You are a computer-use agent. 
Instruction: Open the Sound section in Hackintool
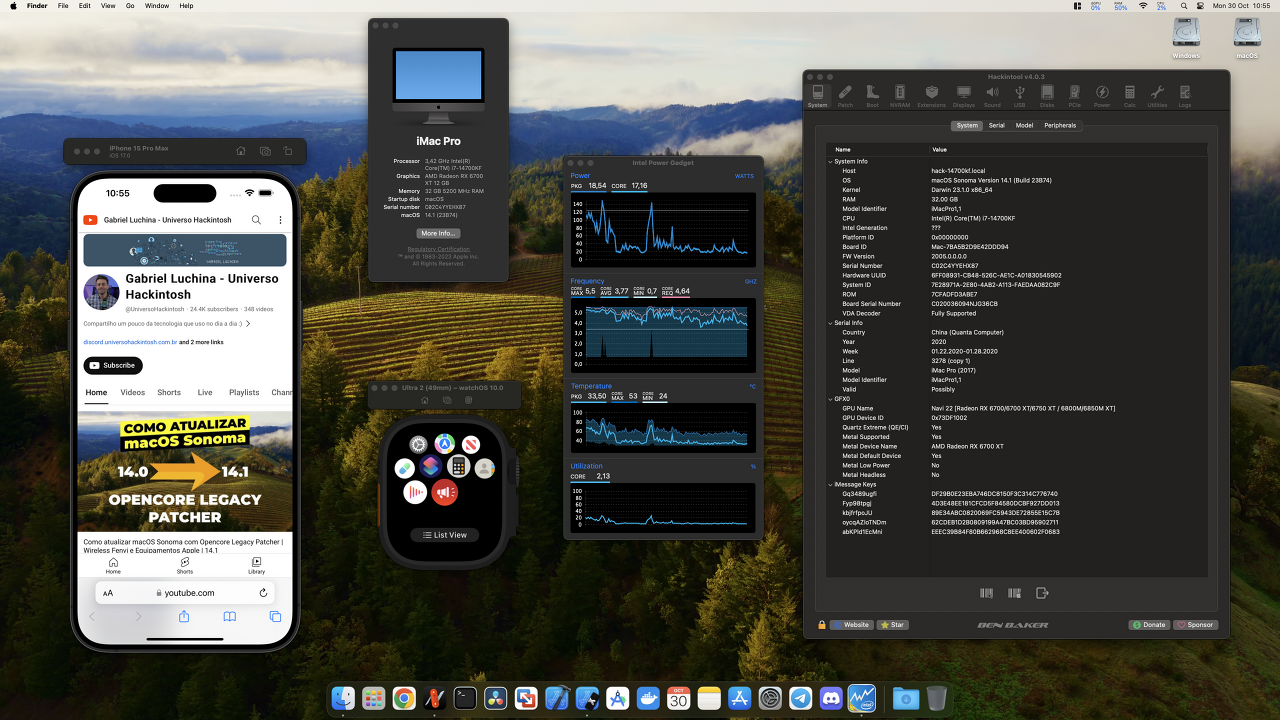(992, 95)
